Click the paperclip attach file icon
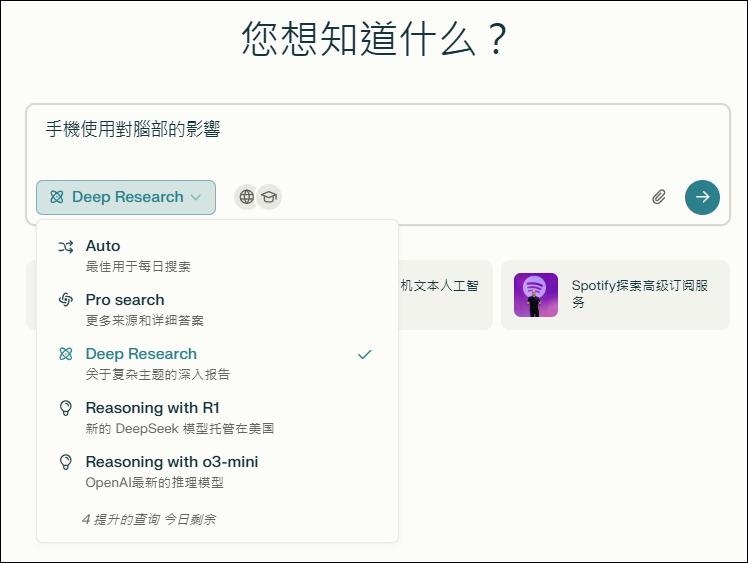 coord(659,197)
